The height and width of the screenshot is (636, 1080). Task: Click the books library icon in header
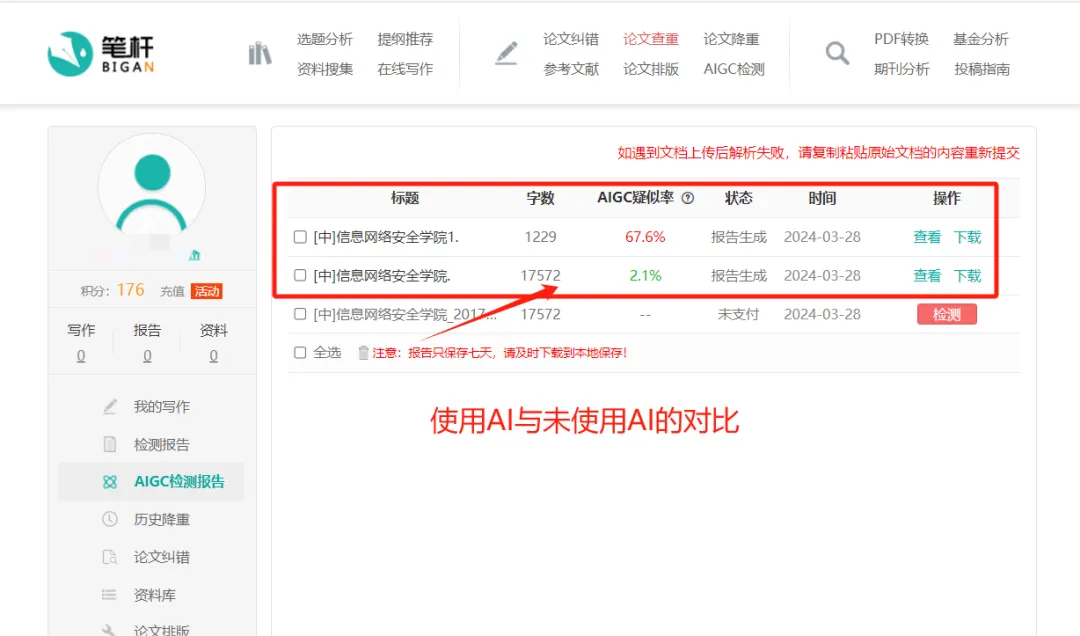[x=260, y=53]
